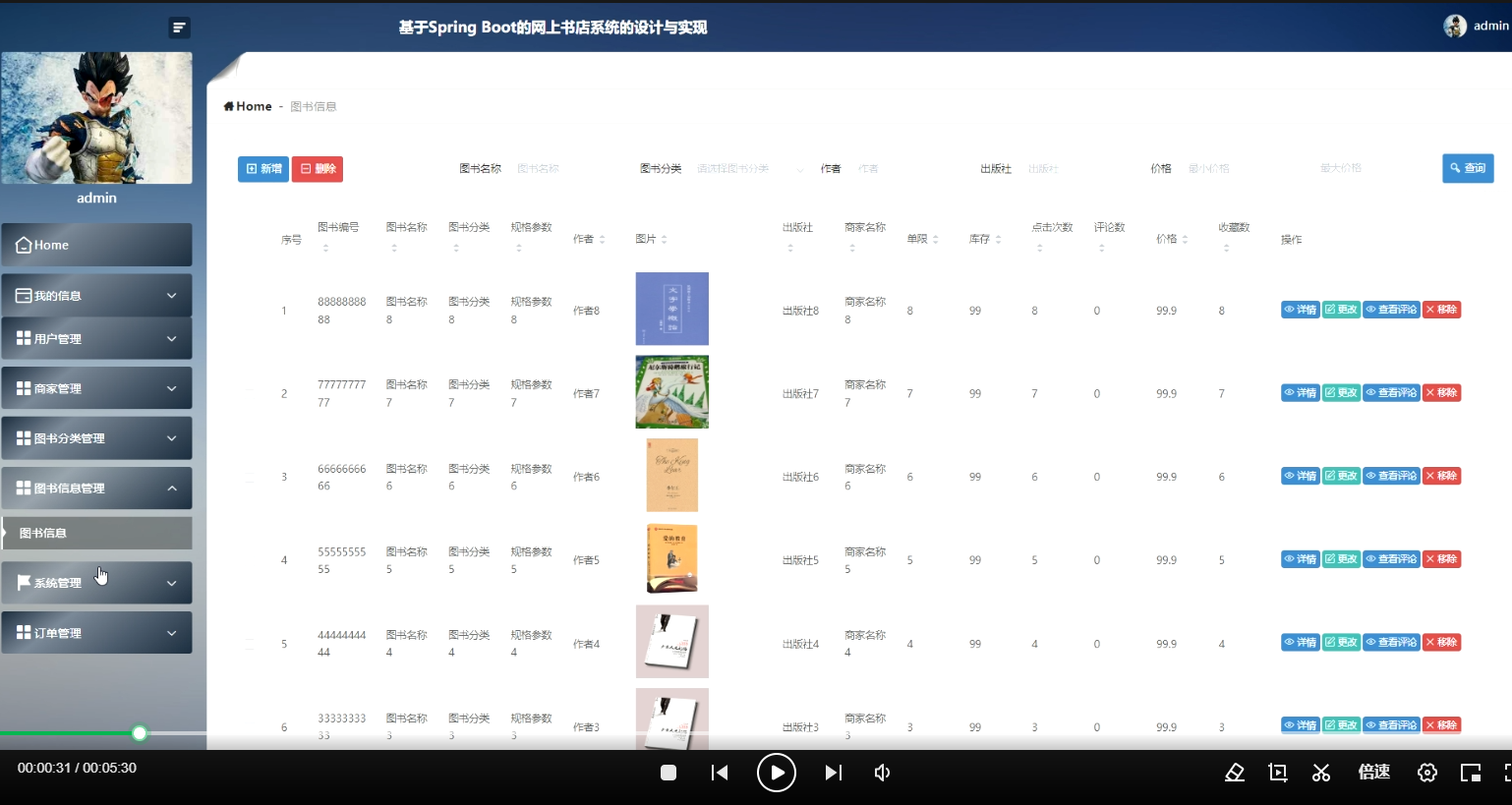Click the fullscreen icon at far right
Viewport: 1512px width, 805px height.
[1507, 773]
